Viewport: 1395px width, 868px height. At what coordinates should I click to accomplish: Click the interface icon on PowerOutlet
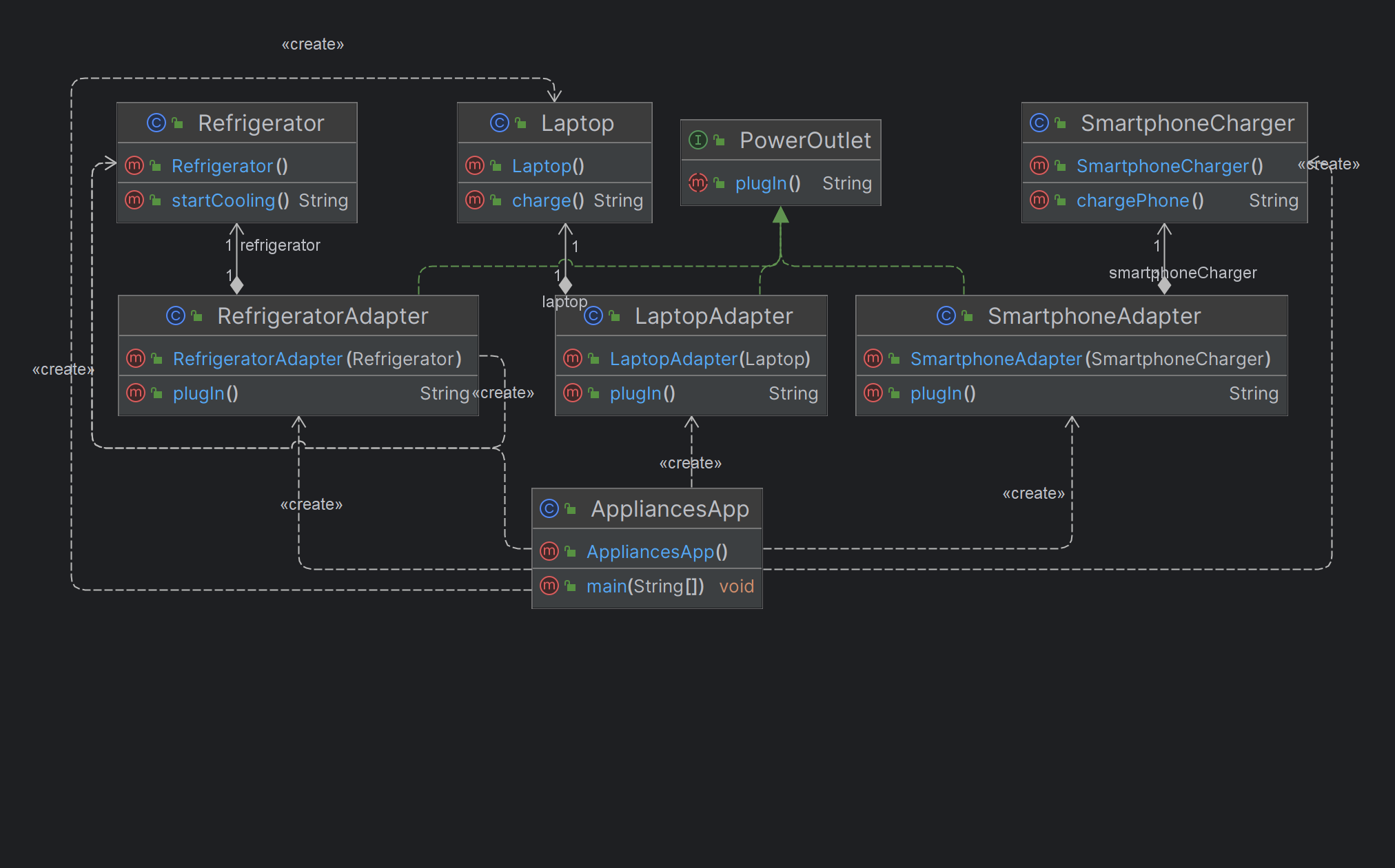tap(698, 140)
